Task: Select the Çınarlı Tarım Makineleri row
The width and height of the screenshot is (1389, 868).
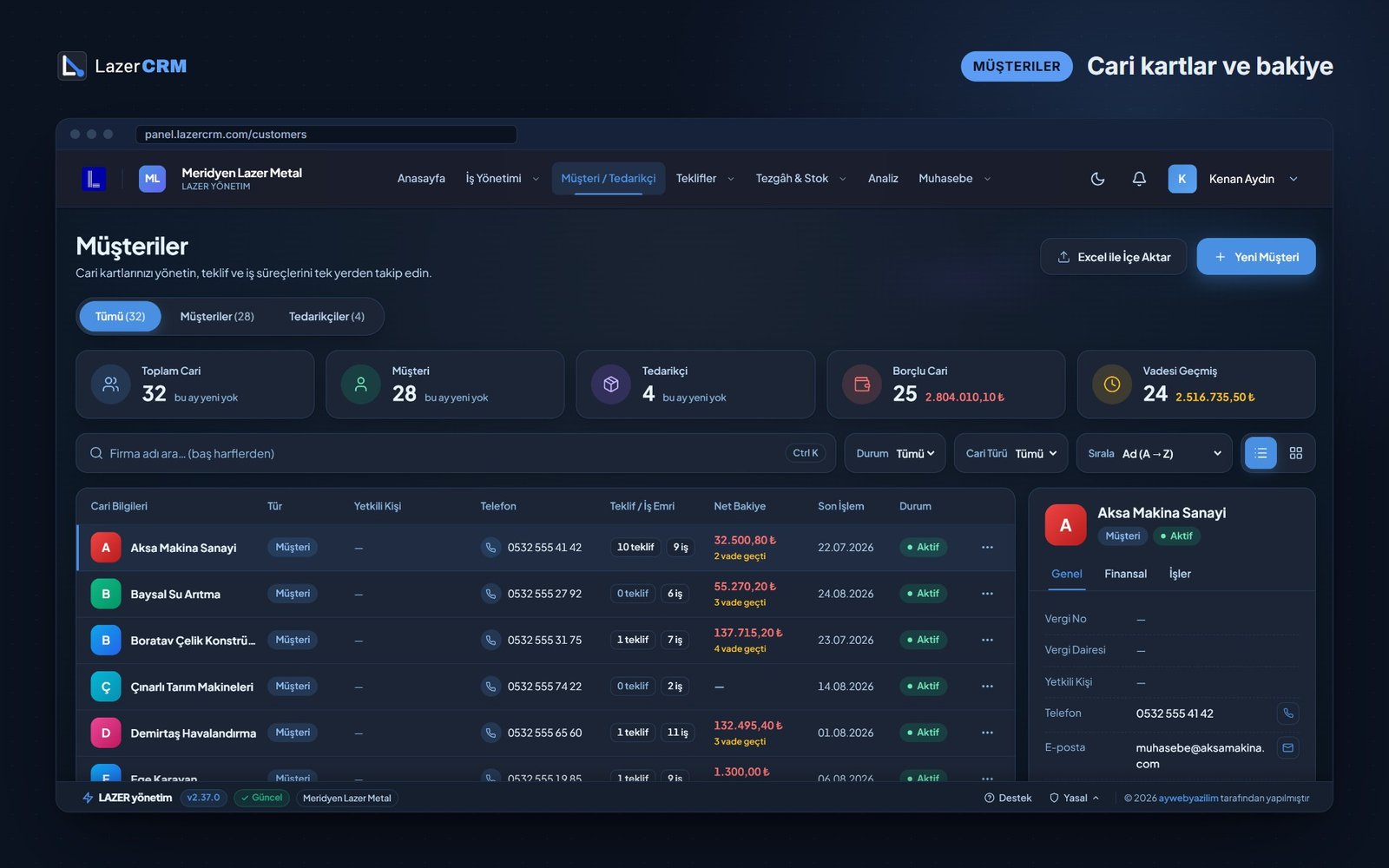Action: click(545, 687)
